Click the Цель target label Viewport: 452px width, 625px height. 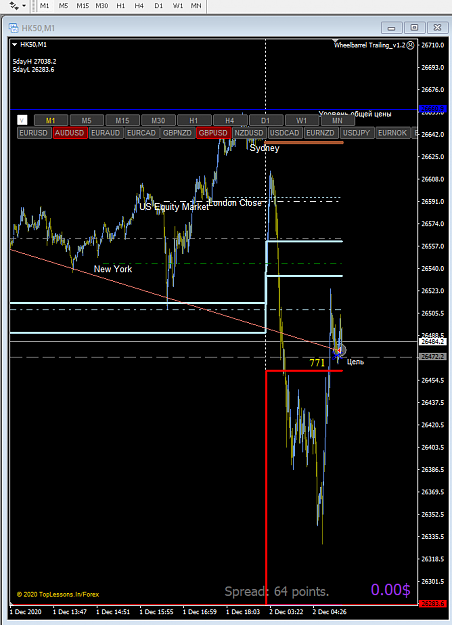point(355,362)
